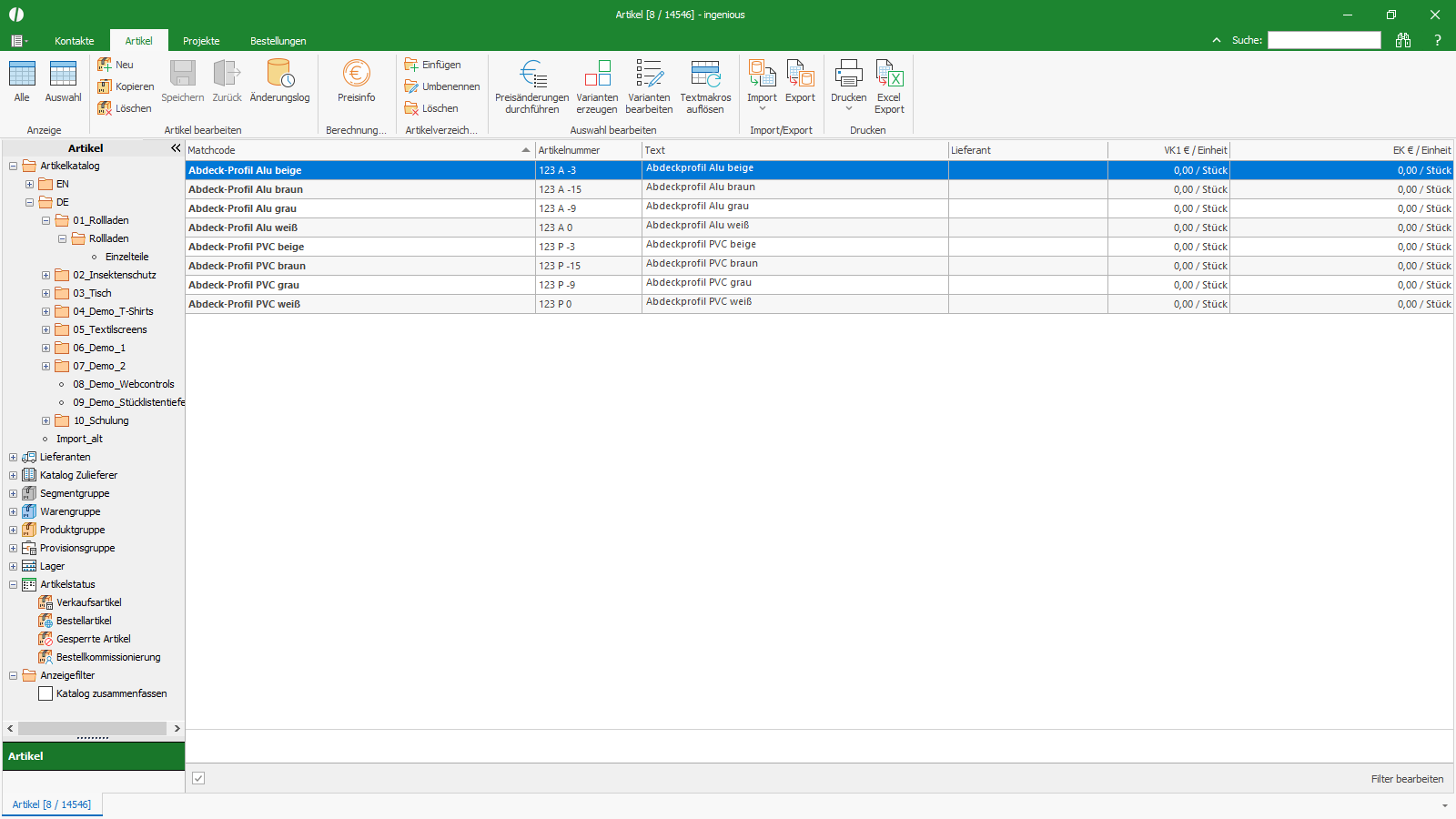Open Preisänderungen durchführen
Screen dimensions: 1456x819
532,87
